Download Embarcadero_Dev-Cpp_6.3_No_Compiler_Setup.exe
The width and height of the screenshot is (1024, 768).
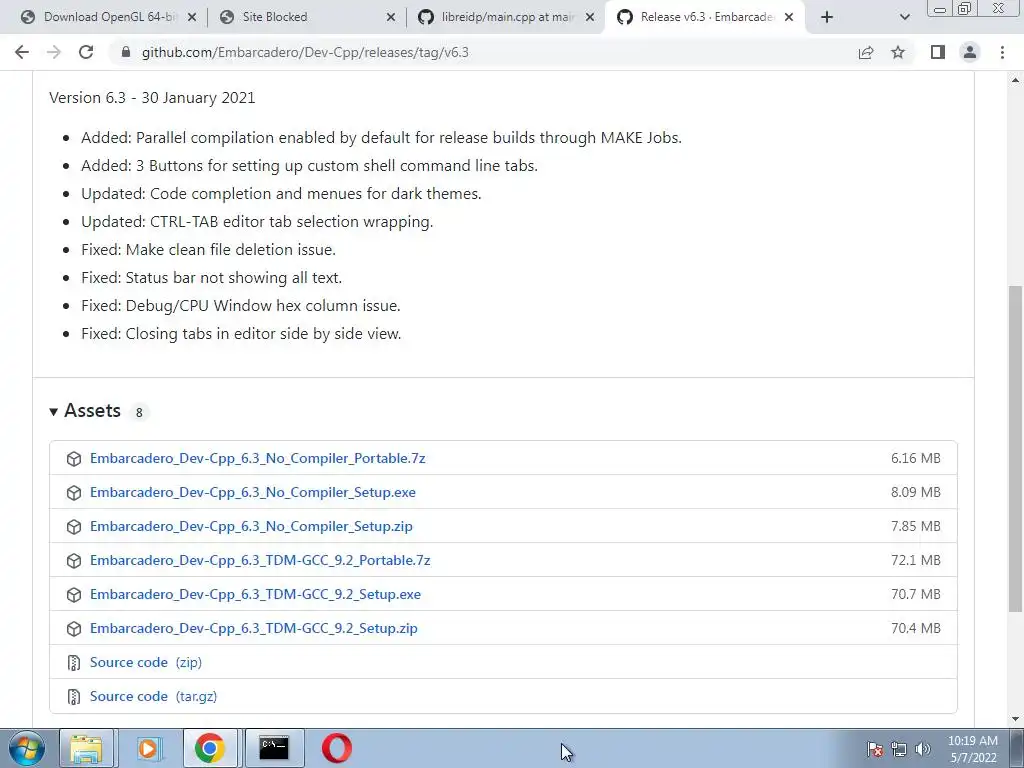(253, 492)
